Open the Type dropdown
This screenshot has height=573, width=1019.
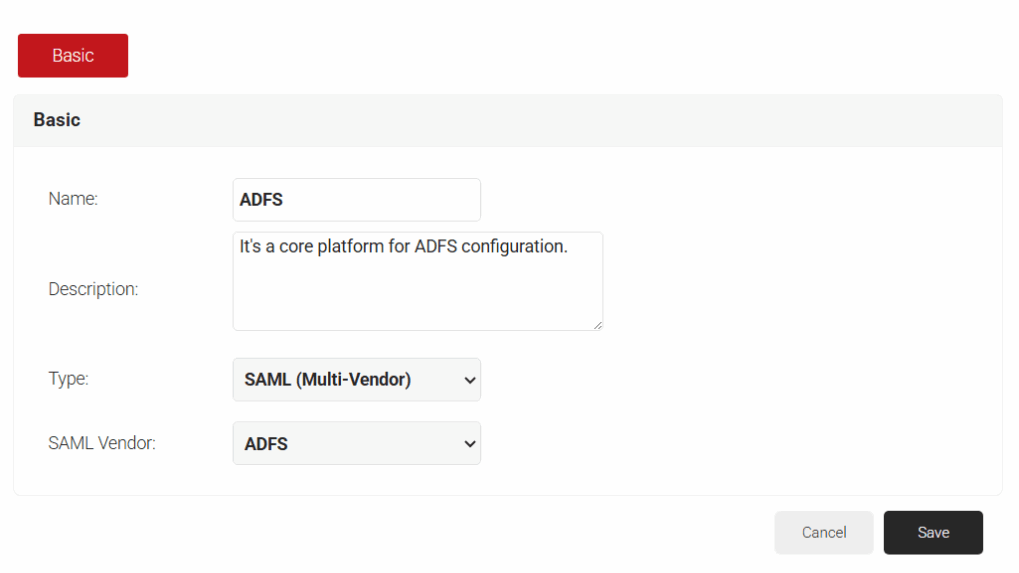click(356, 380)
